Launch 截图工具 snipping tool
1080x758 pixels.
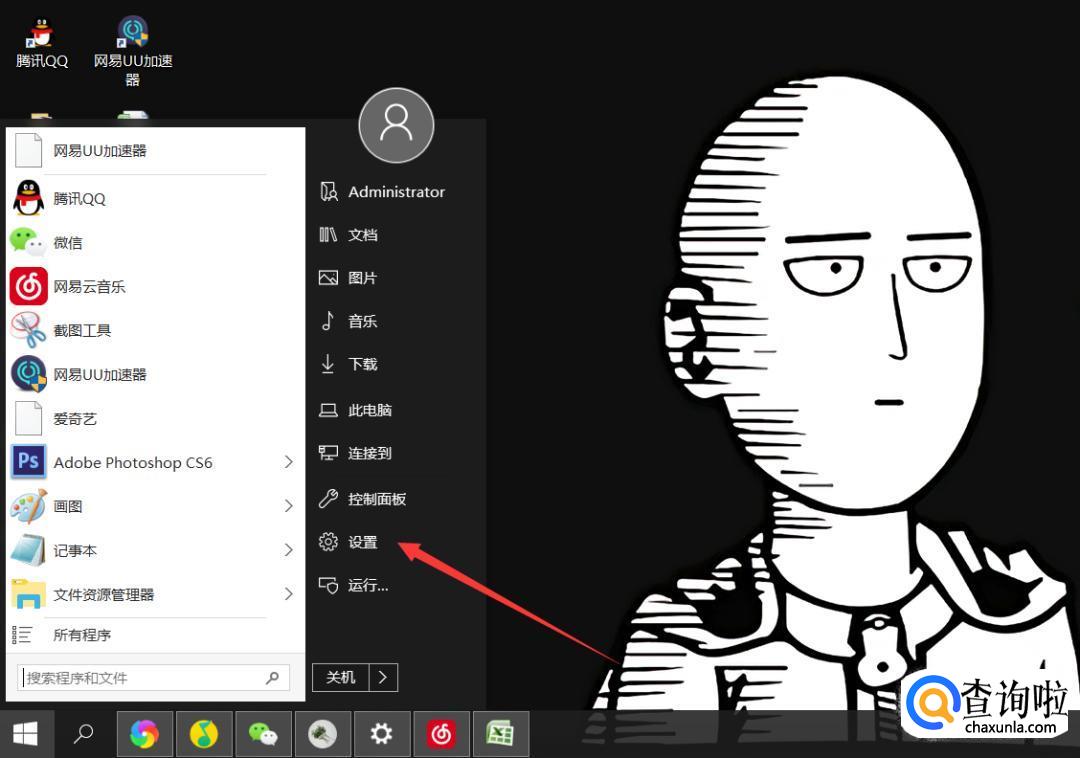pos(82,331)
